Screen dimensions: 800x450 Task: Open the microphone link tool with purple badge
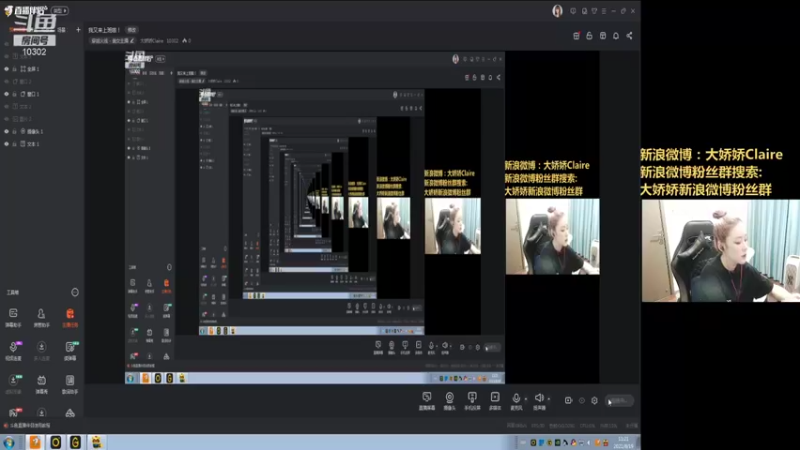[x=13, y=351]
